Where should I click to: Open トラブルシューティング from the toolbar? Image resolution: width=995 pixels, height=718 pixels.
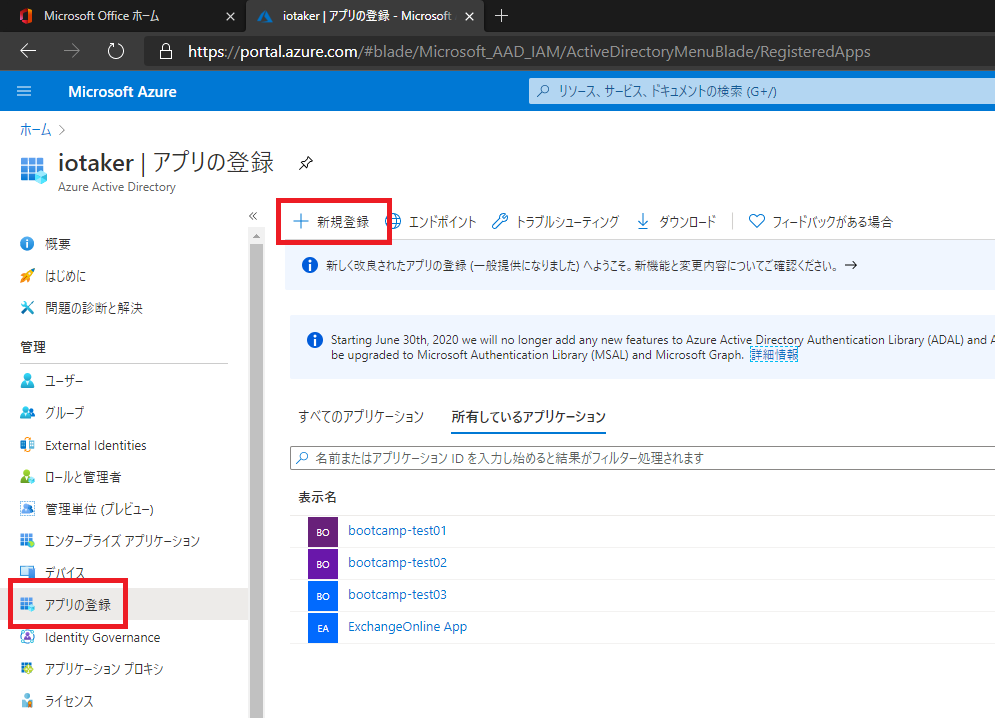(555, 222)
